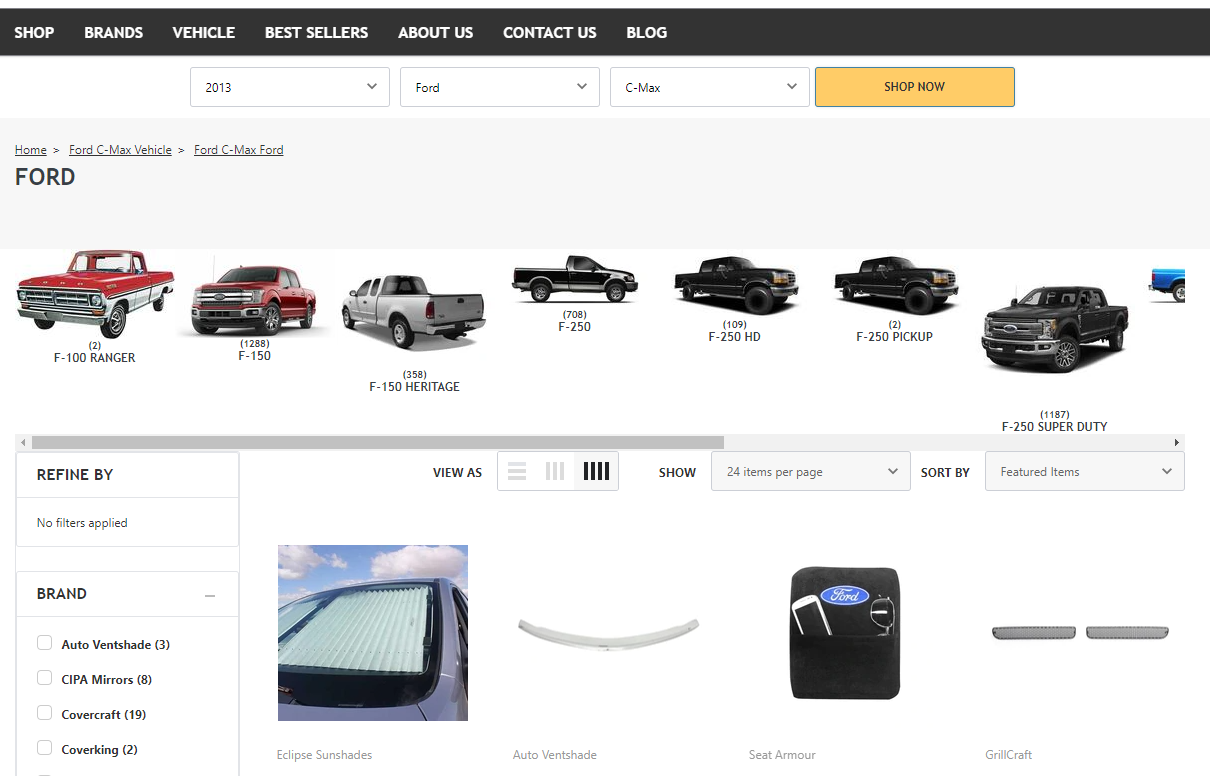1210x776 pixels.
Task: Tick the Coverking brand checkbox
Action: click(45, 748)
